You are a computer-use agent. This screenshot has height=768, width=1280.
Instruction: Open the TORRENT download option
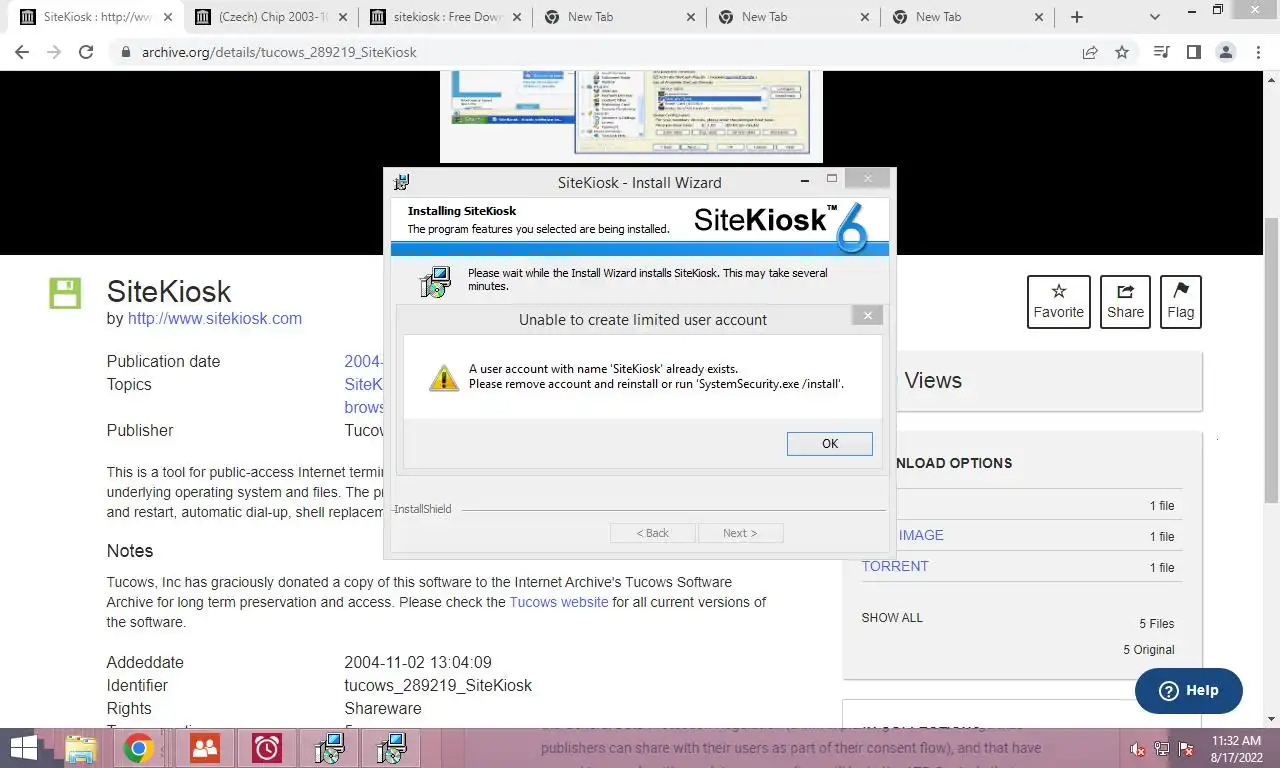(x=895, y=566)
